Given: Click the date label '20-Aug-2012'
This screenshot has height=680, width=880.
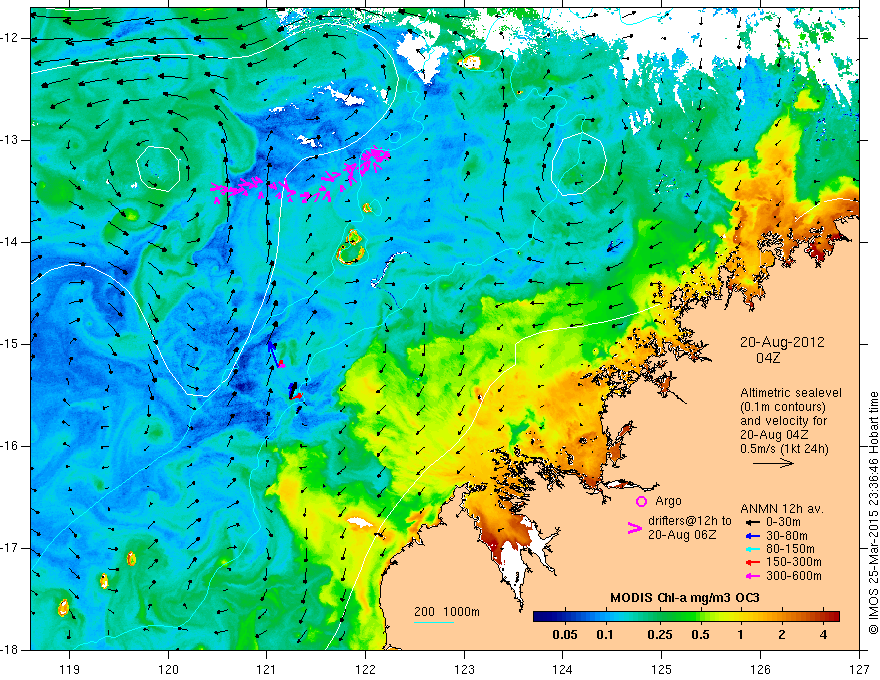Looking at the screenshot, I should point(782,342).
